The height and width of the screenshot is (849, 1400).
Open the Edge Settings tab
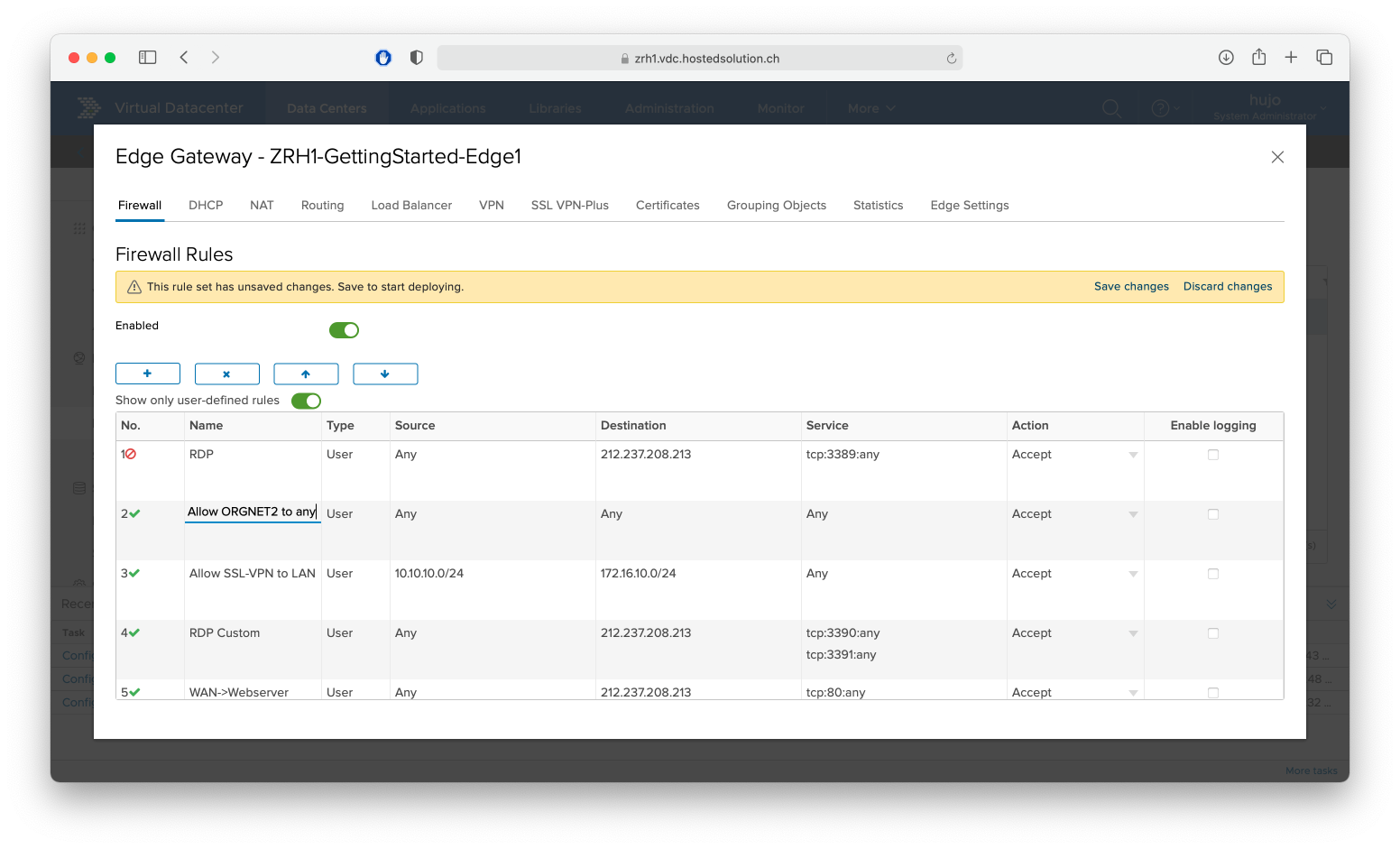click(x=970, y=205)
